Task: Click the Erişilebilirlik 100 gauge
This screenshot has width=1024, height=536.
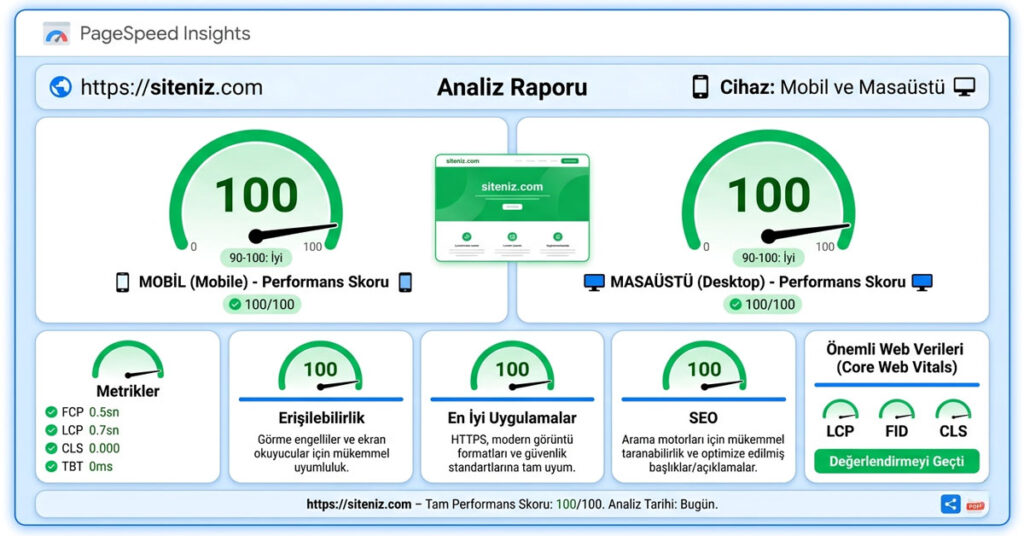Action: (320, 366)
